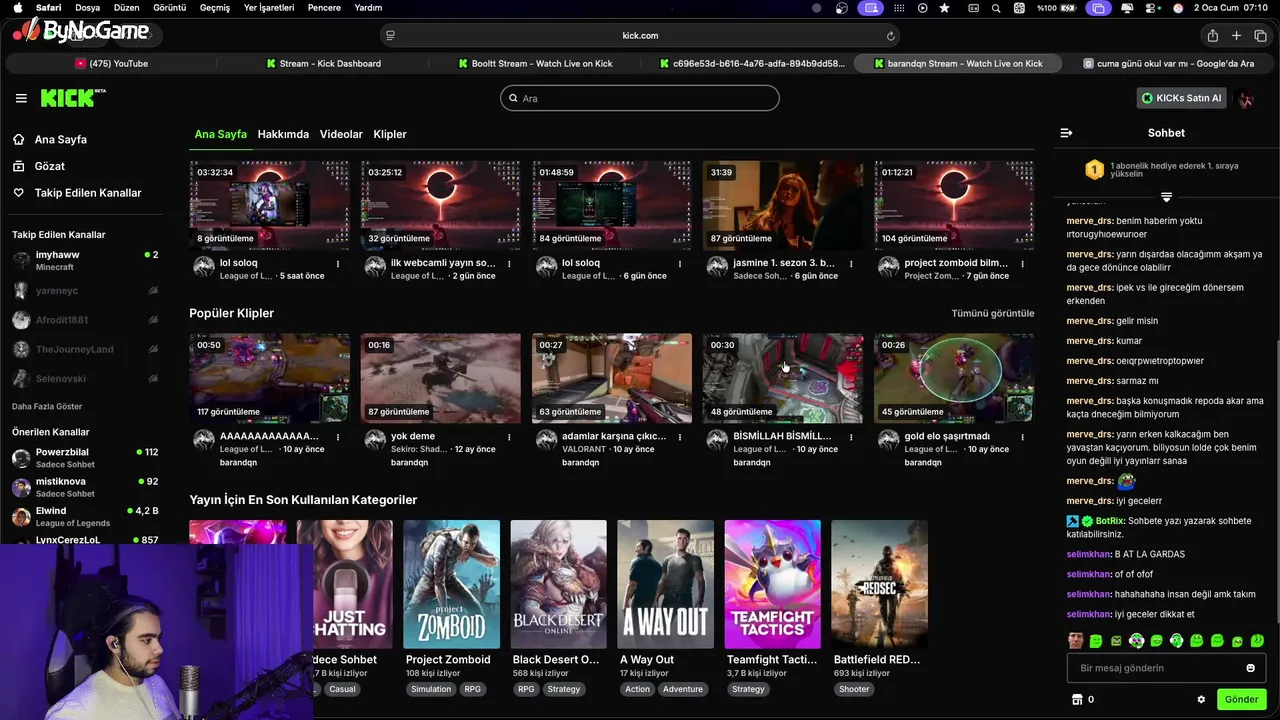This screenshot has height=720, width=1280.
Task: Open options for adamlar karşına çıkıc clip
Action: pos(680,437)
